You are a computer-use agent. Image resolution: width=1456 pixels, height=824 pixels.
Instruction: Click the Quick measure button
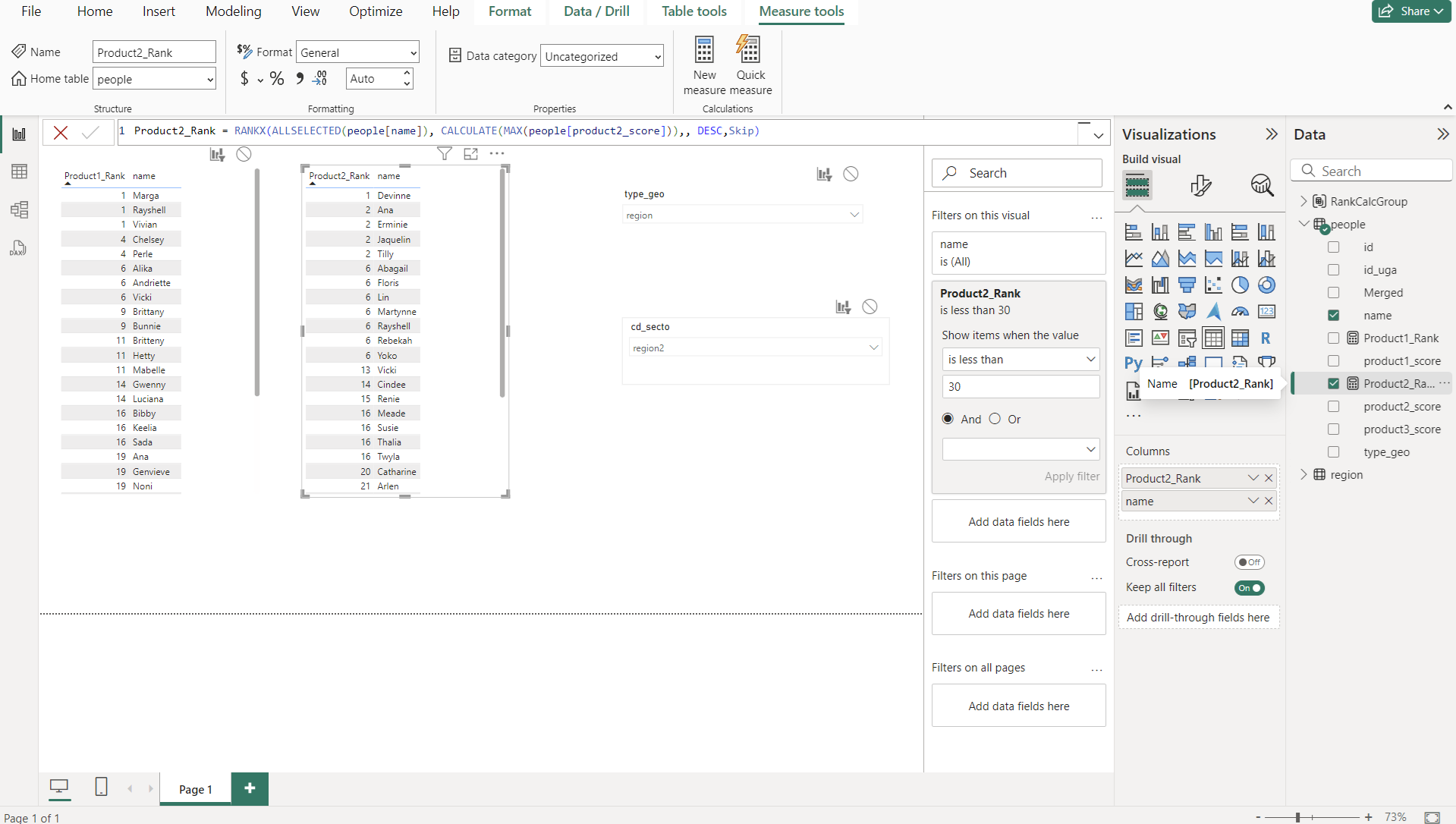(x=750, y=65)
